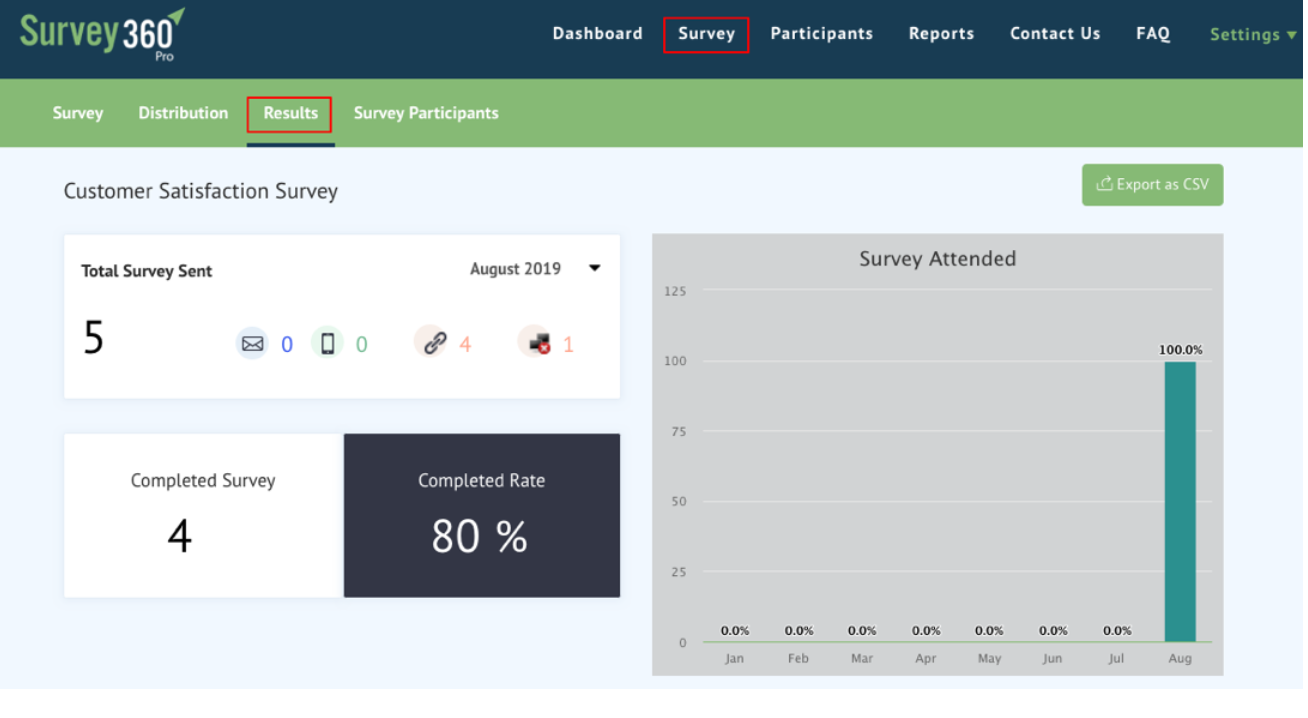Image resolution: width=1308 pixels, height=718 pixels.
Task: Click the mobile phone icon
Action: click(327, 344)
